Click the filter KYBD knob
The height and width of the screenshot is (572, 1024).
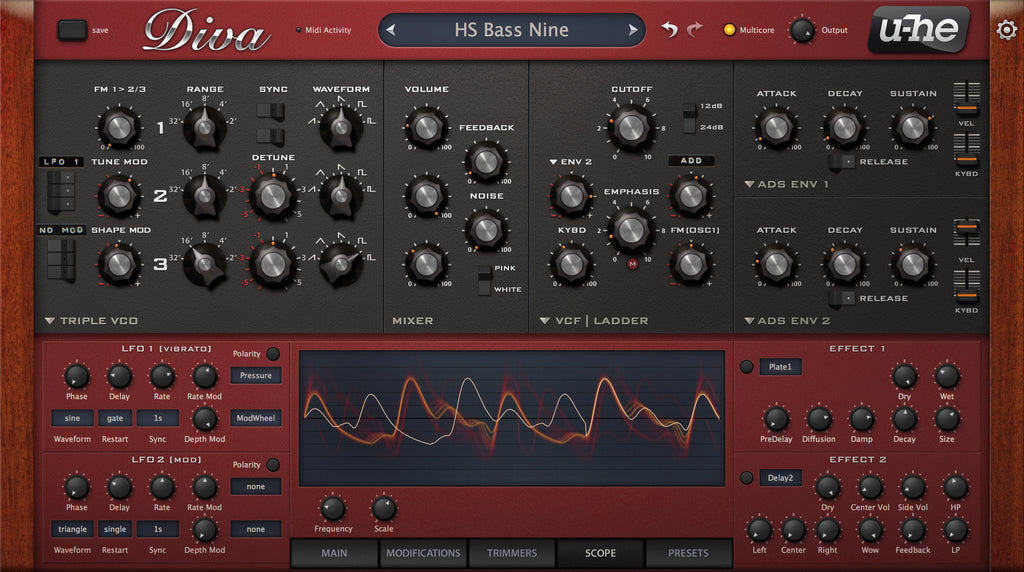point(571,264)
